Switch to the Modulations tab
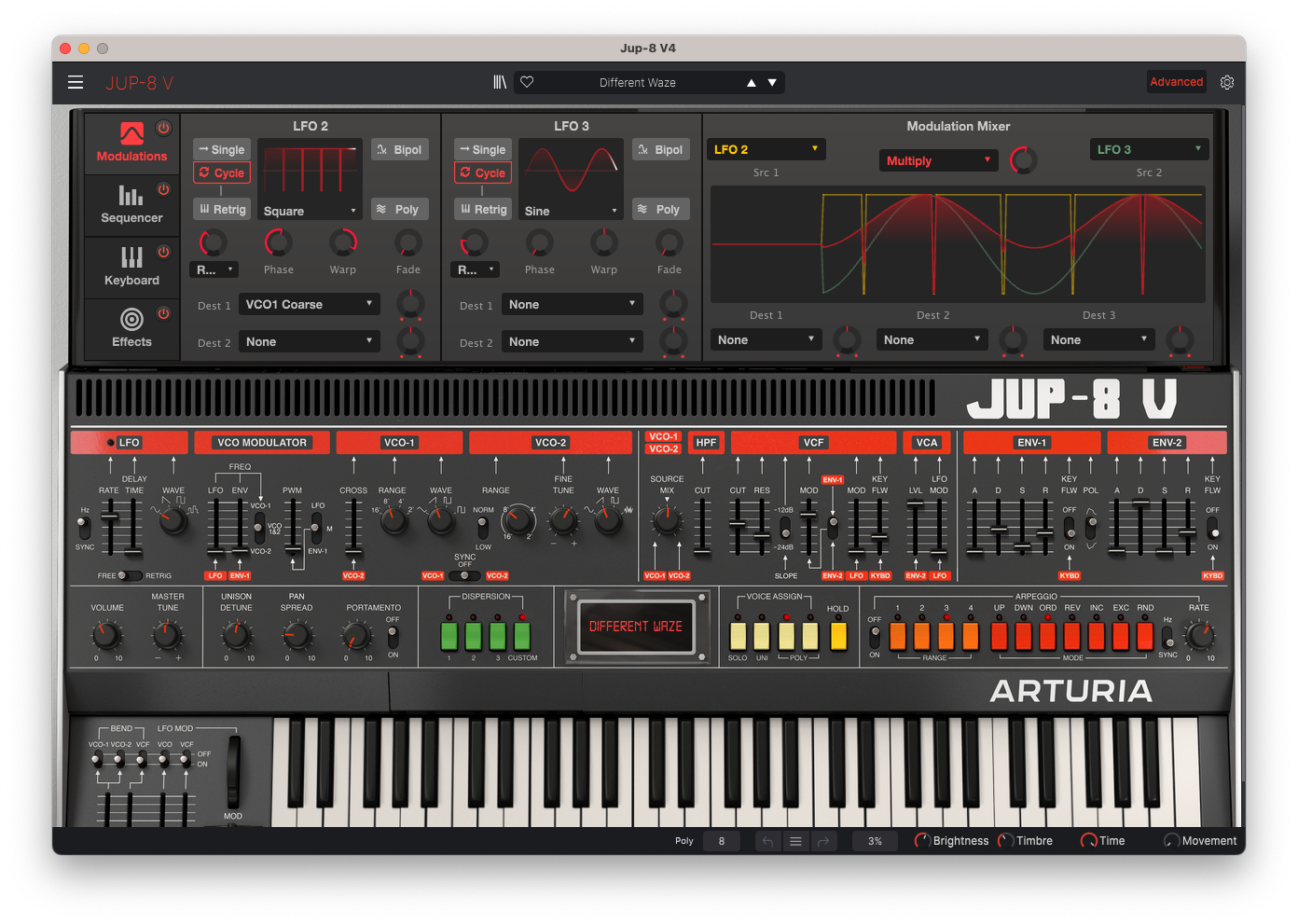Screen dimensions: 1298x924 point(131,143)
